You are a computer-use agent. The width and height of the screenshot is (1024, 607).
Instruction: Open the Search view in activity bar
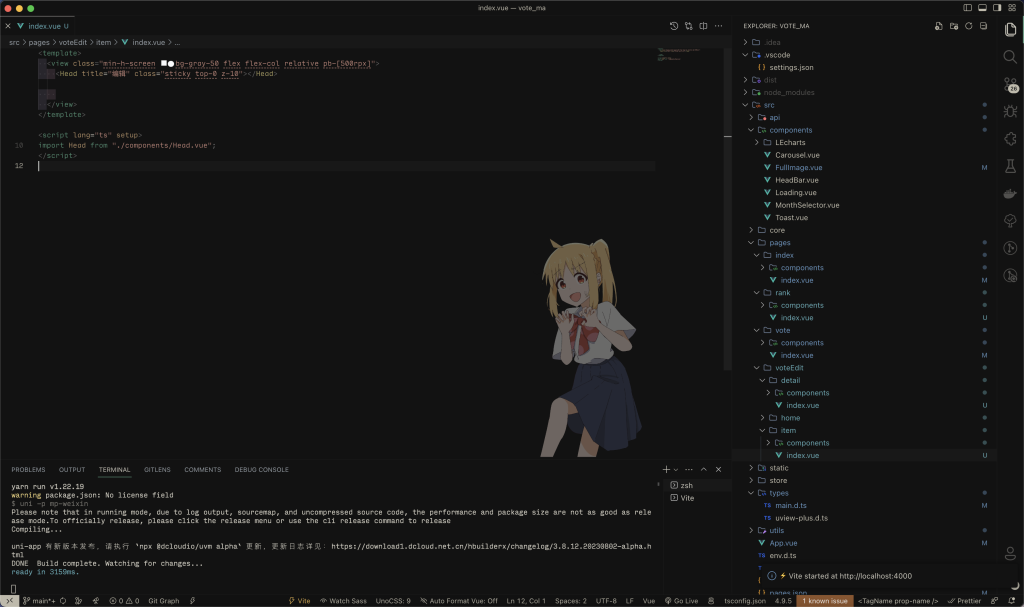[x=1010, y=57]
